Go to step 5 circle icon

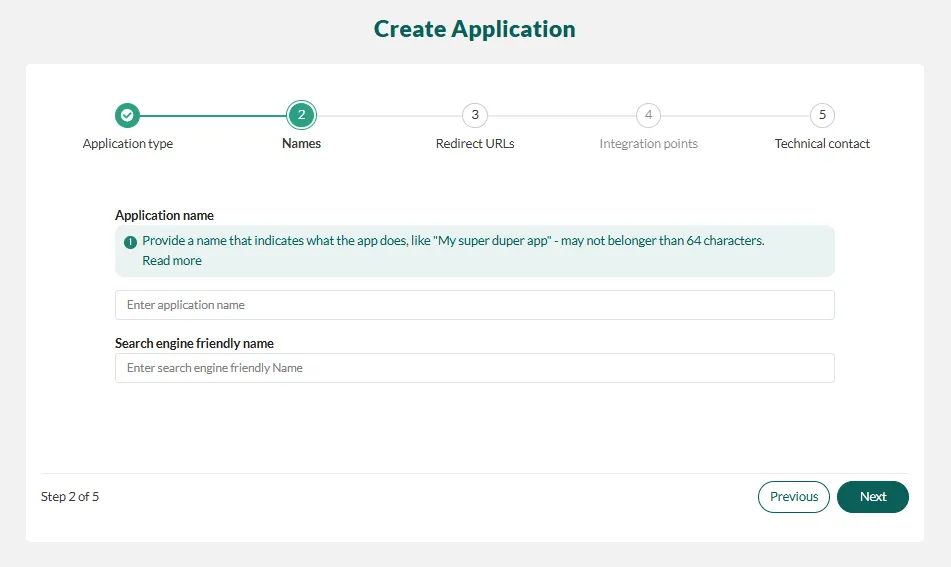tap(822, 115)
